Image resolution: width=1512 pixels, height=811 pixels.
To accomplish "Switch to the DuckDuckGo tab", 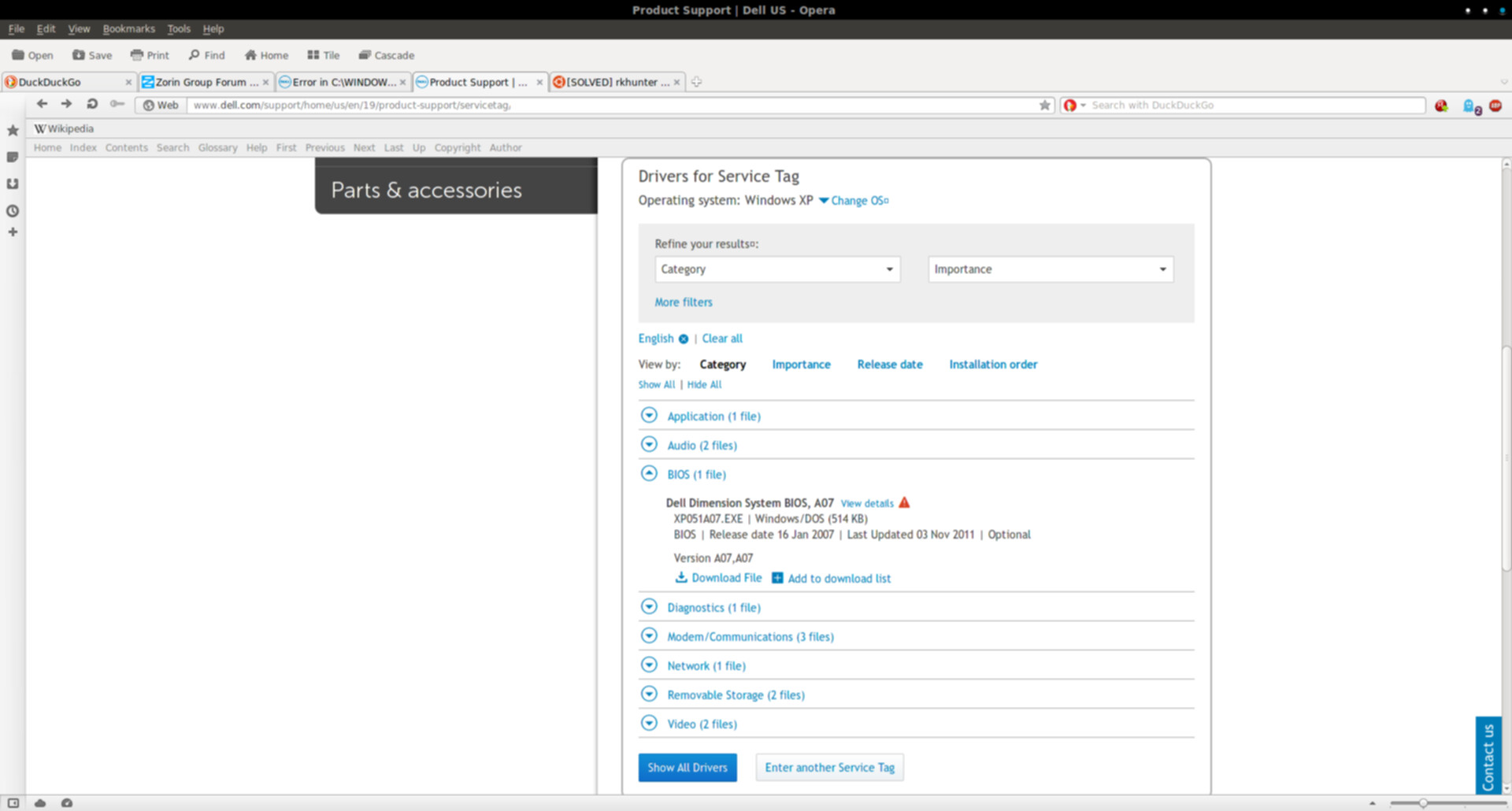I will [x=69, y=82].
